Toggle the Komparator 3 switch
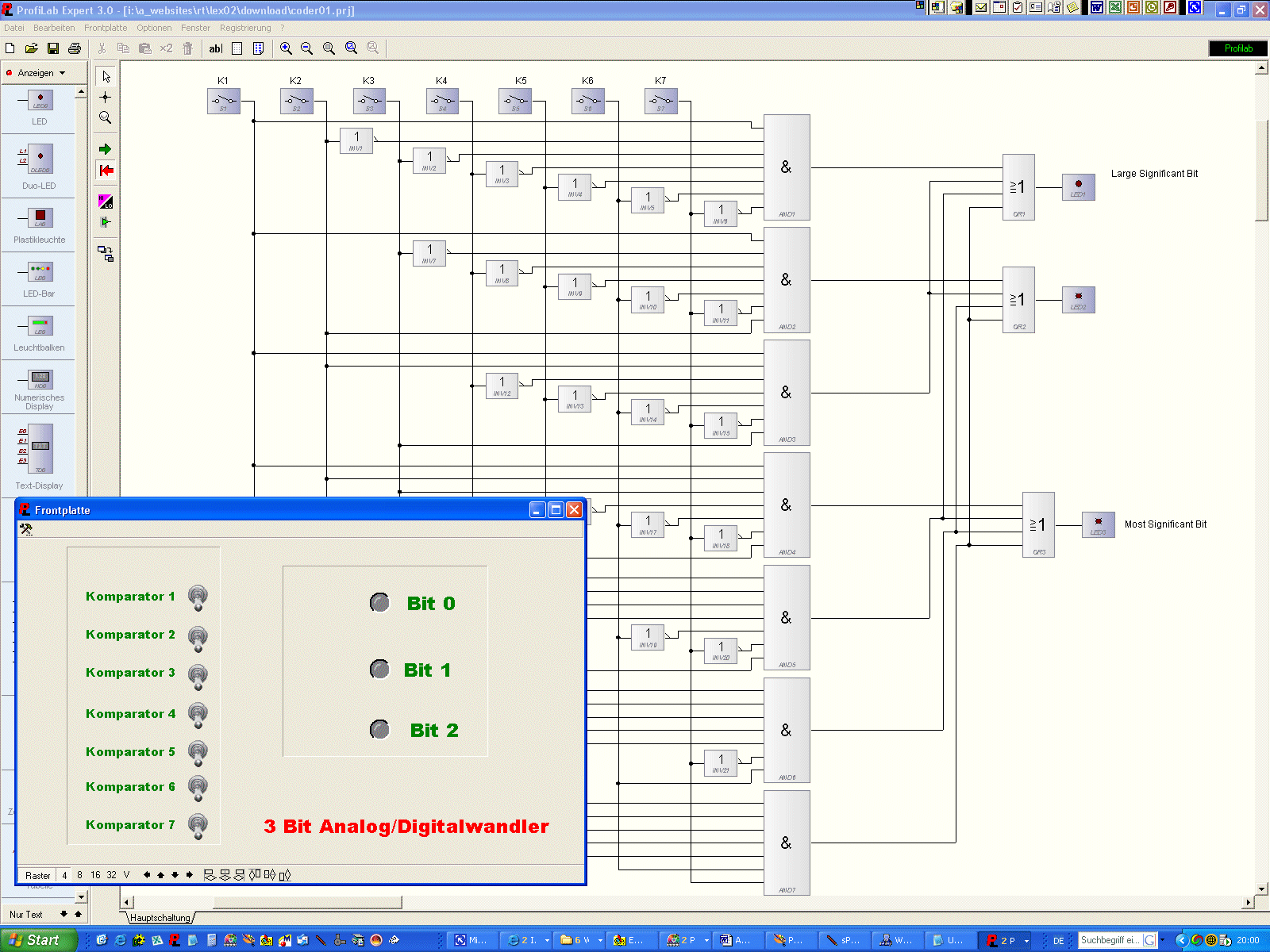Image resolution: width=1270 pixels, height=952 pixels. pyautogui.click(x=198, y=677)
